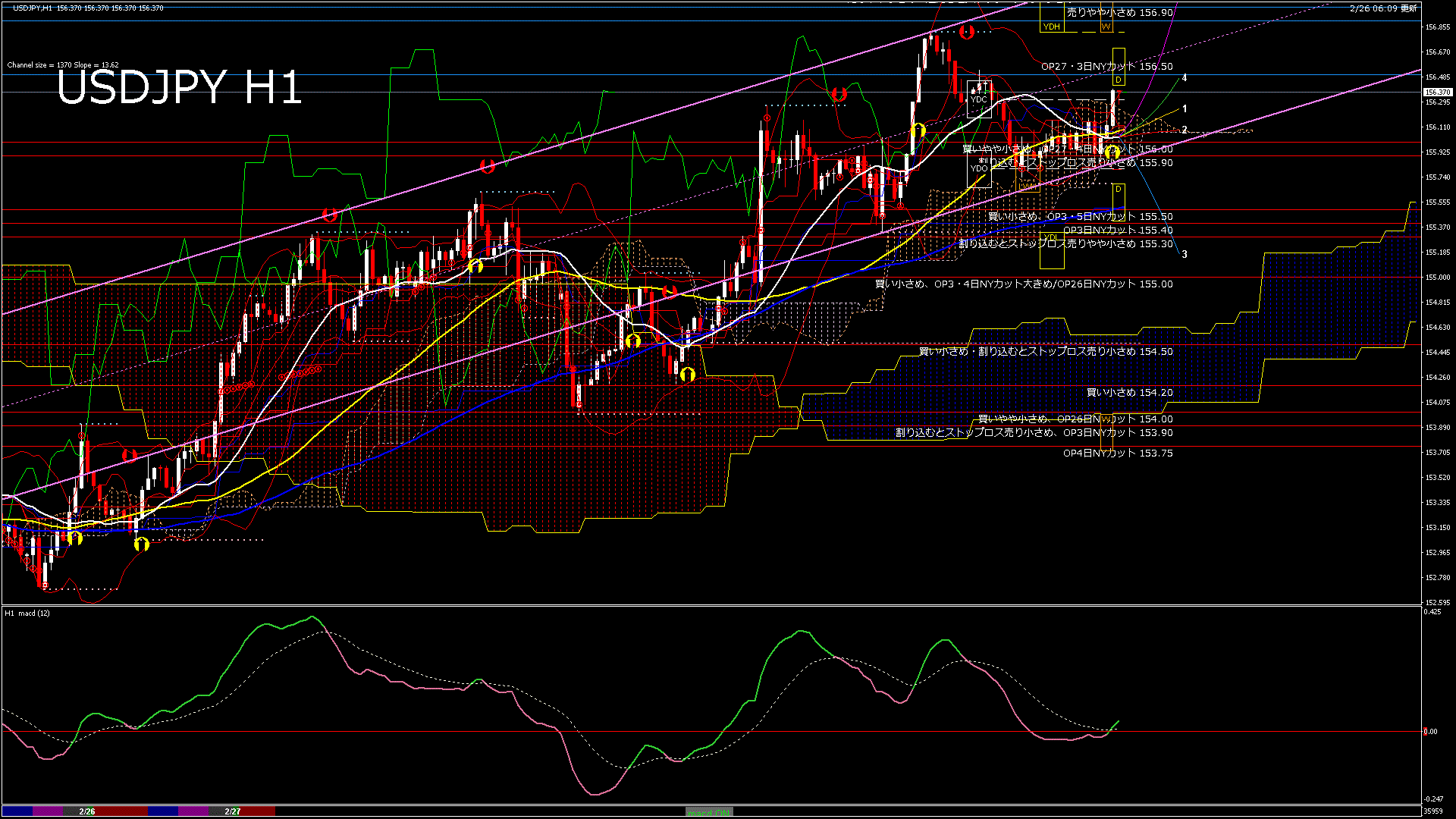Click projection line label number 3

[x=1185, y=254]
